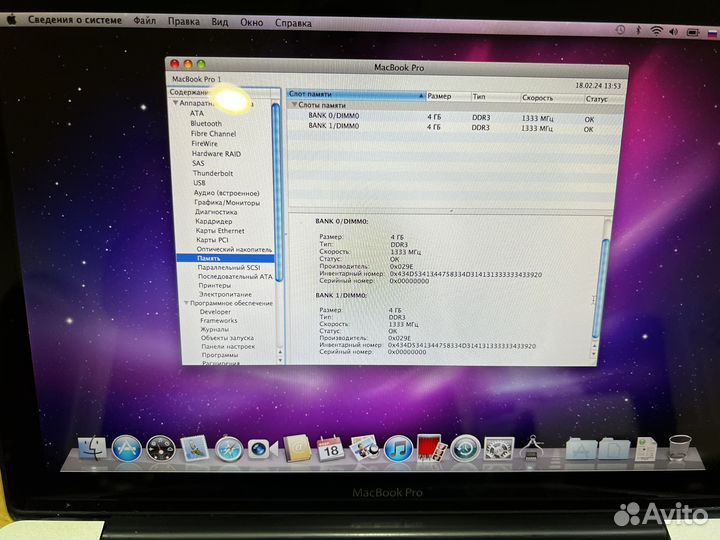Sort by the Размер column header
The height and width of the screenshot is (540, 720).
[x=448, y=96]
